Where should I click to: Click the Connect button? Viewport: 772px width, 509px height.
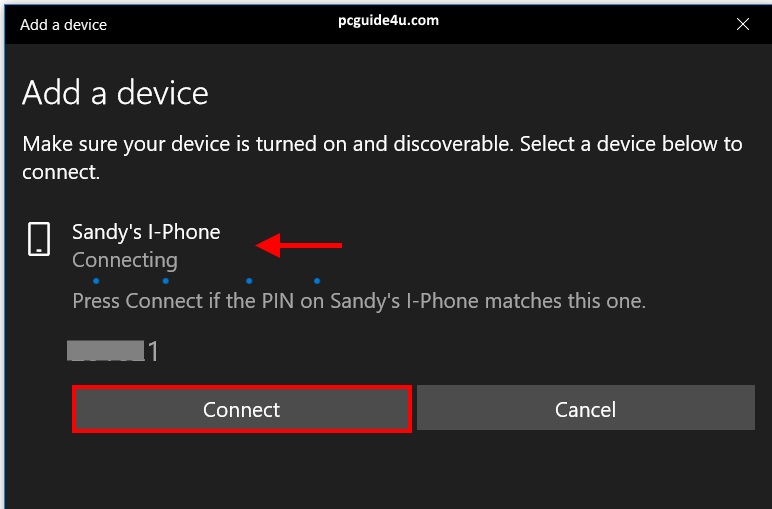[242, 409]
